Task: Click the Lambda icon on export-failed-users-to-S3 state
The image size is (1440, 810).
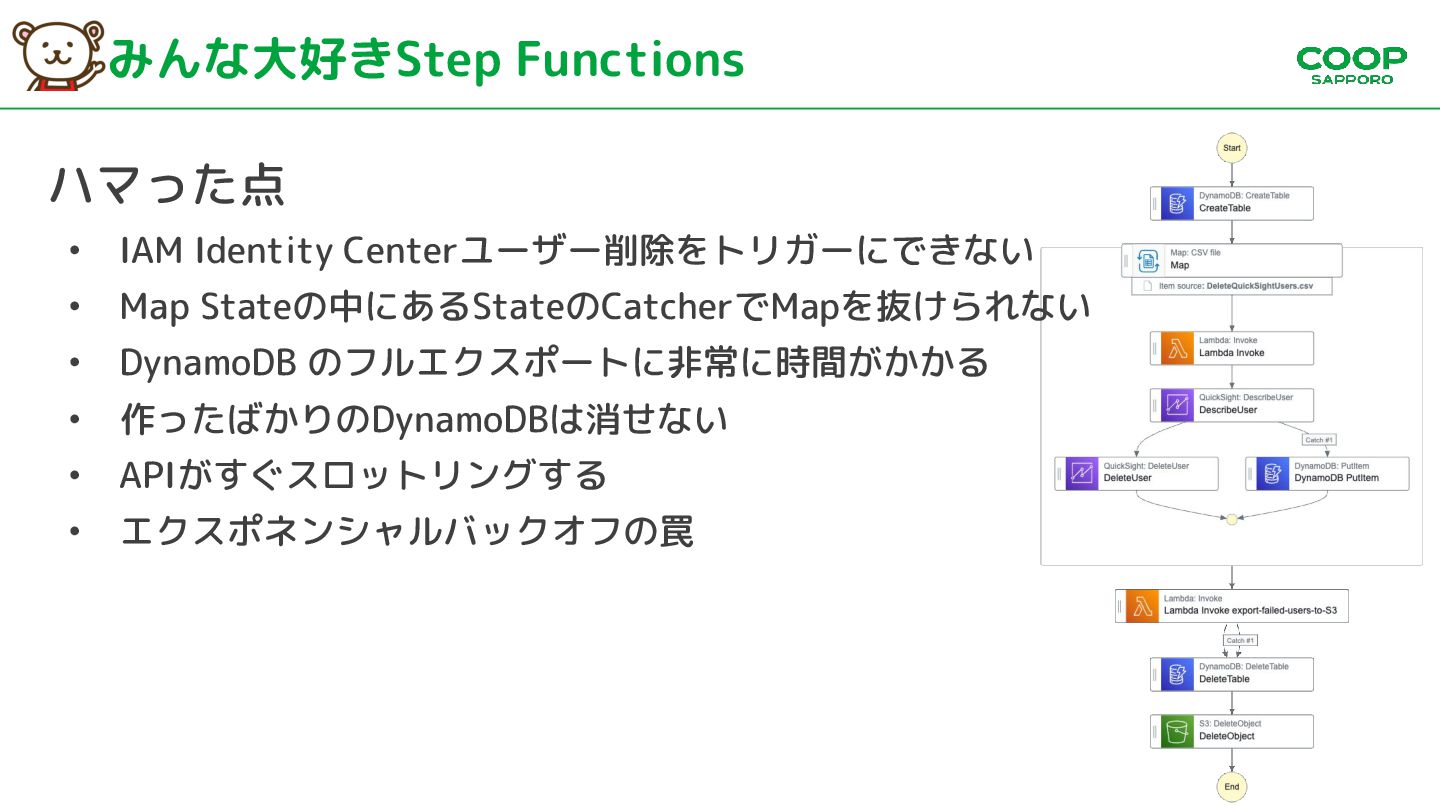Action: click(1141, 606)
